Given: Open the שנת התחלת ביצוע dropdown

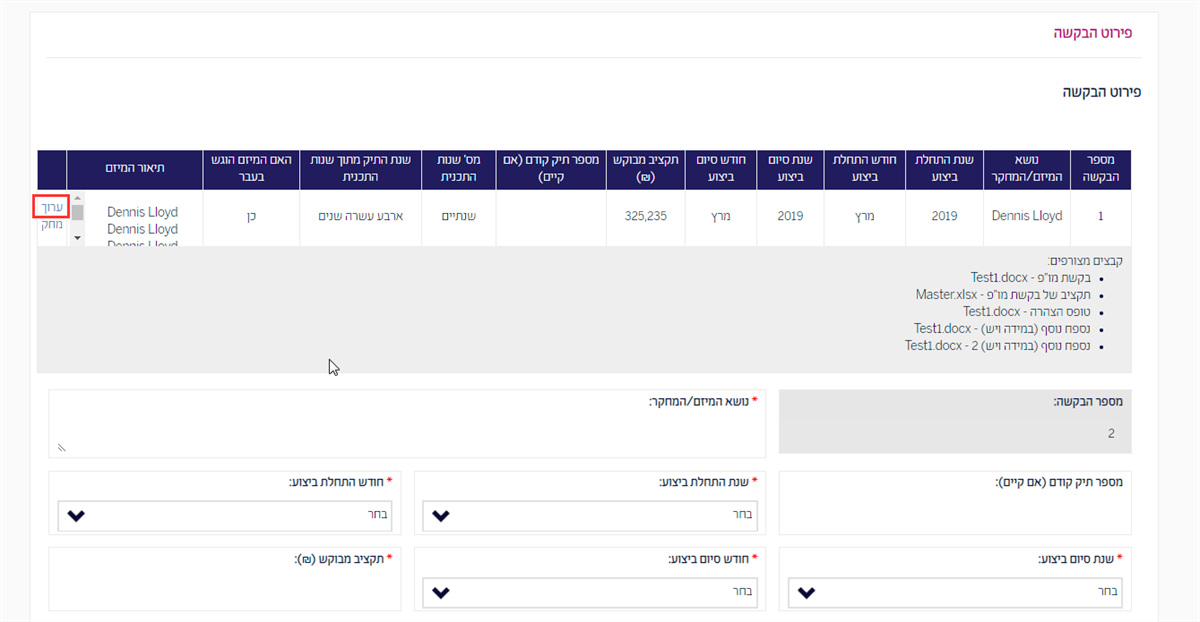Looking at the screenshot, I should click(590, 516).
